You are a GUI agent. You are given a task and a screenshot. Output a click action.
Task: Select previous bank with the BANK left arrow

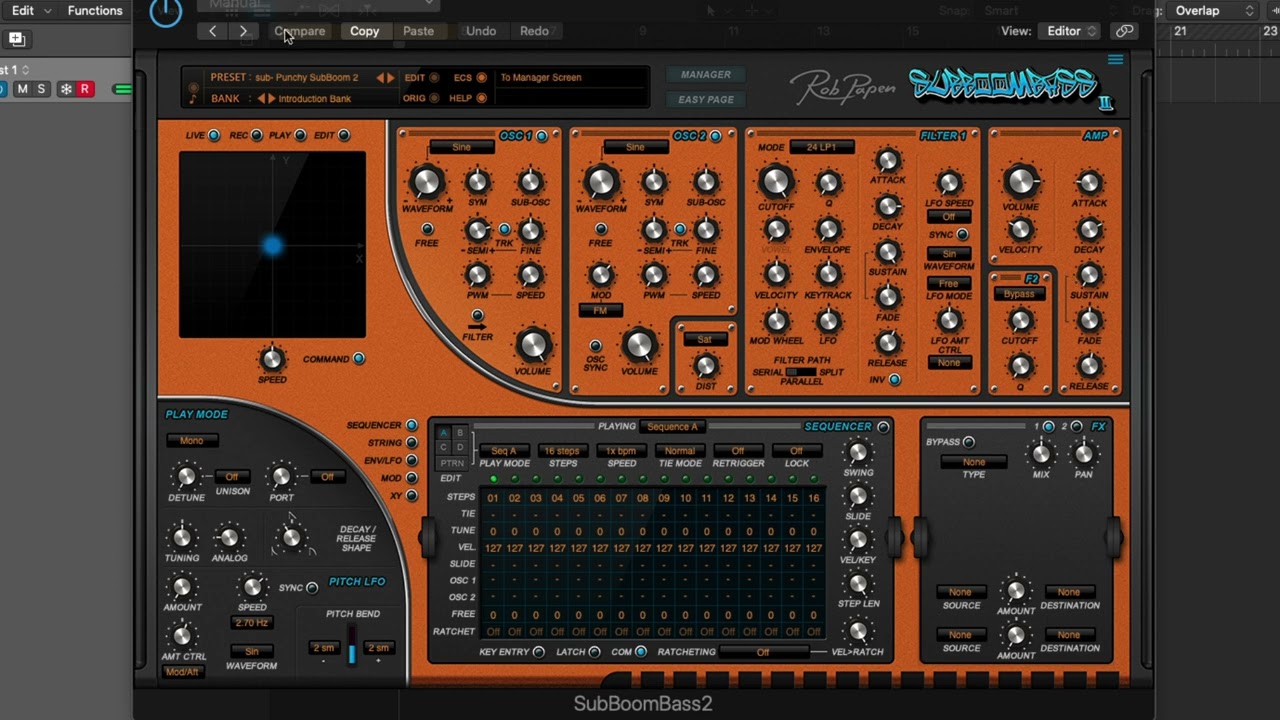point(261,98)
